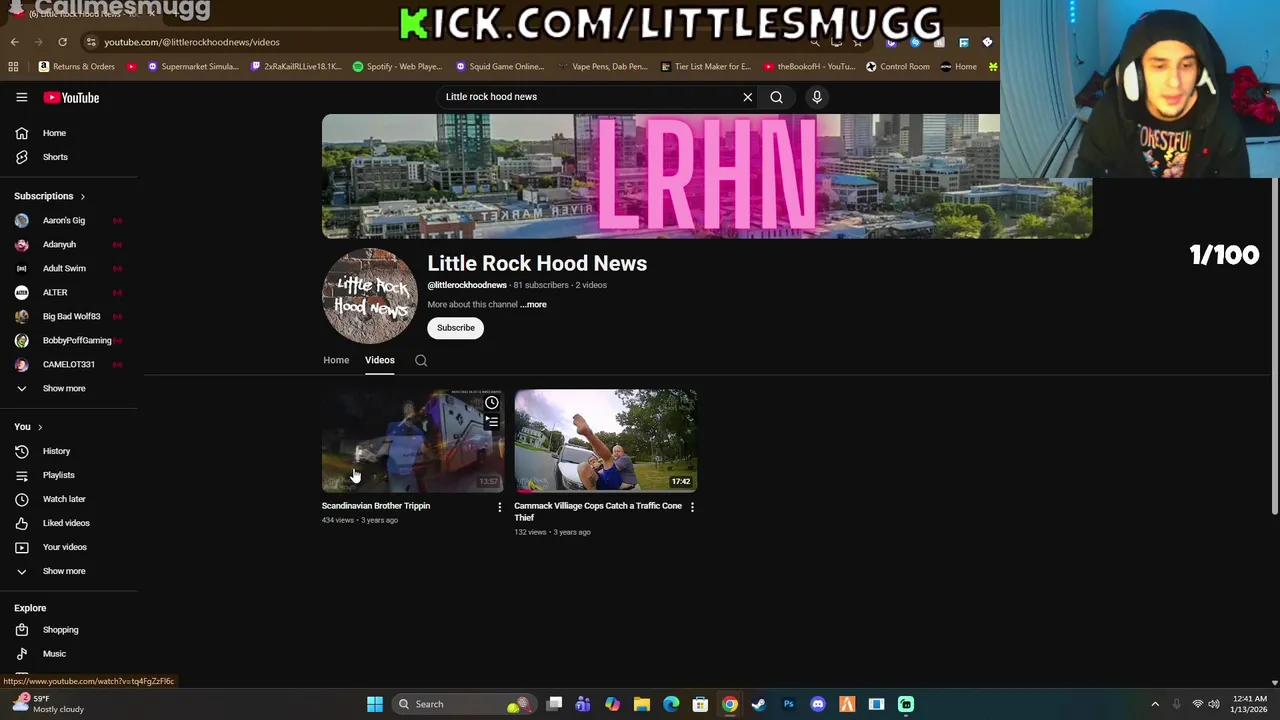Open the weather widget showing 59°F
The width and height of the screenshot is (1280, 720).
[46, 704]
